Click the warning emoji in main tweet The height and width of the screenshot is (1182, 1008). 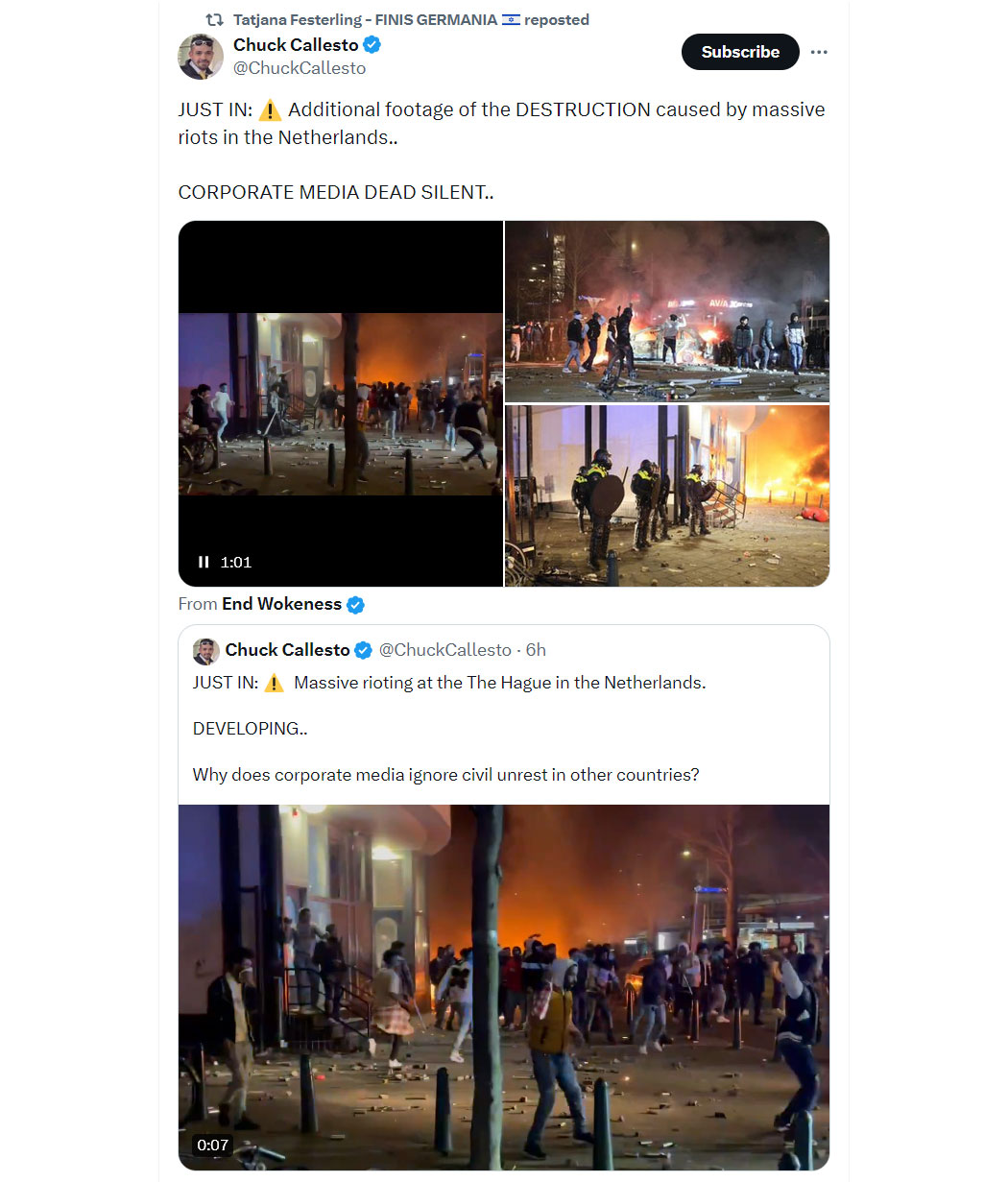pyautogui.click(x=270, y=110)
